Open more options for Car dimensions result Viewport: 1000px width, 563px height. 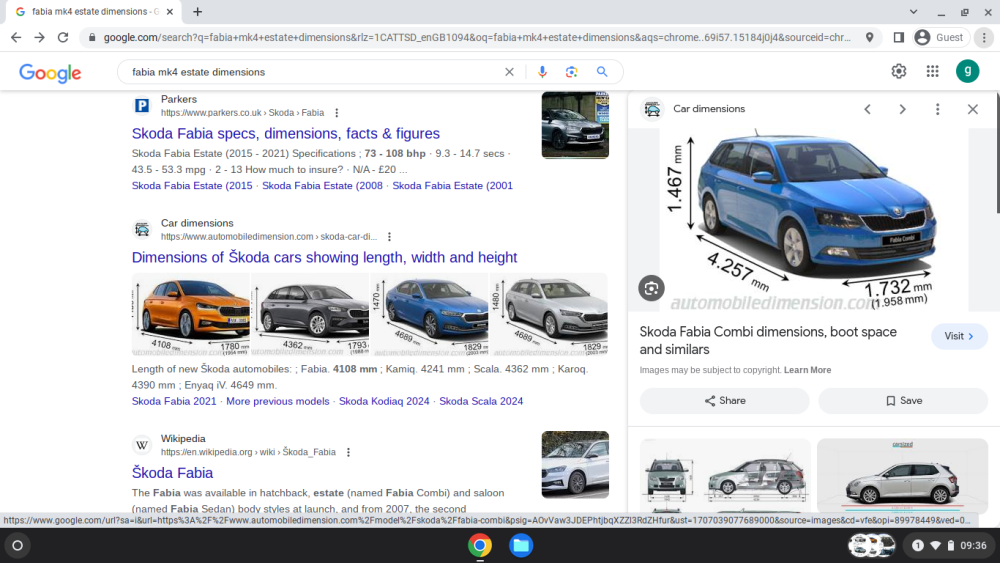(389, 237)
